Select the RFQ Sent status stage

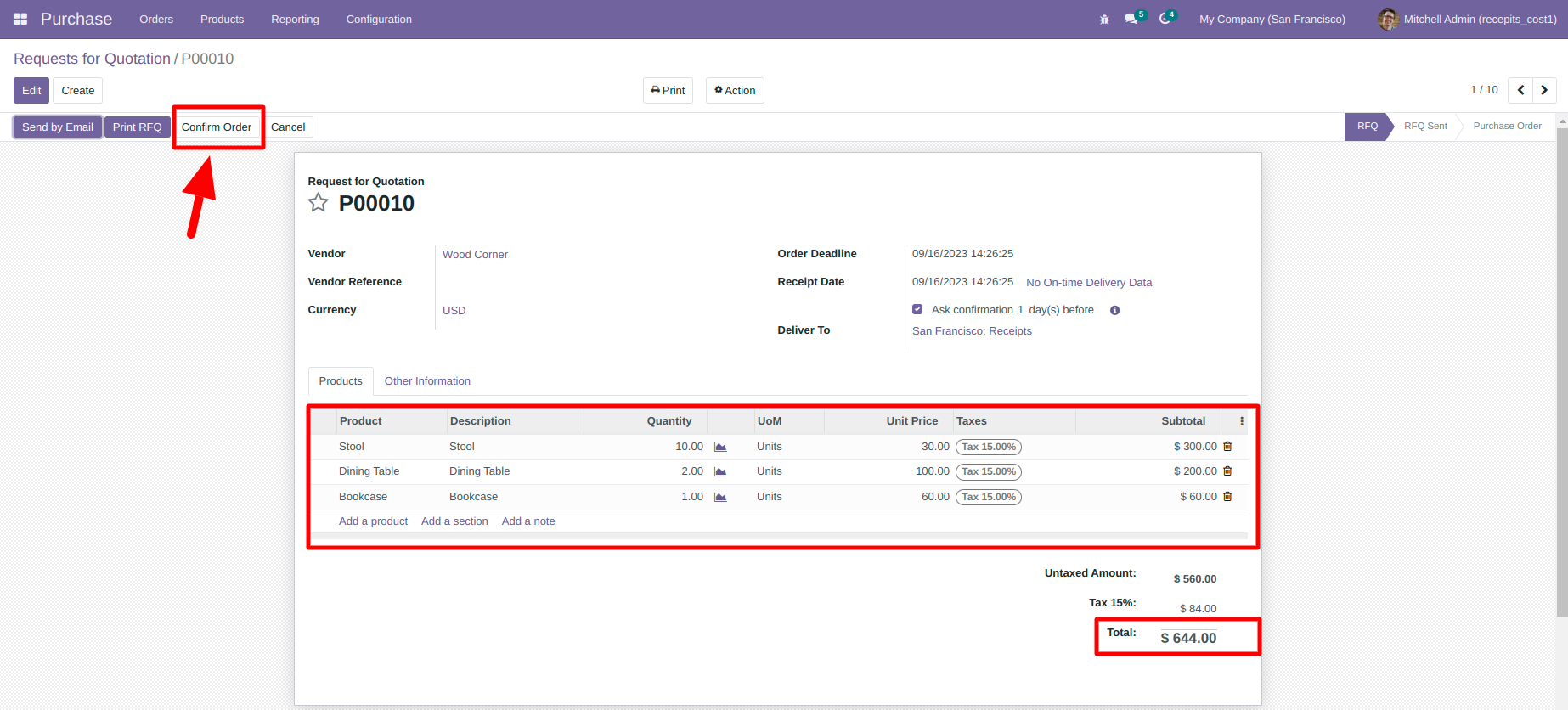[1425, 126]
